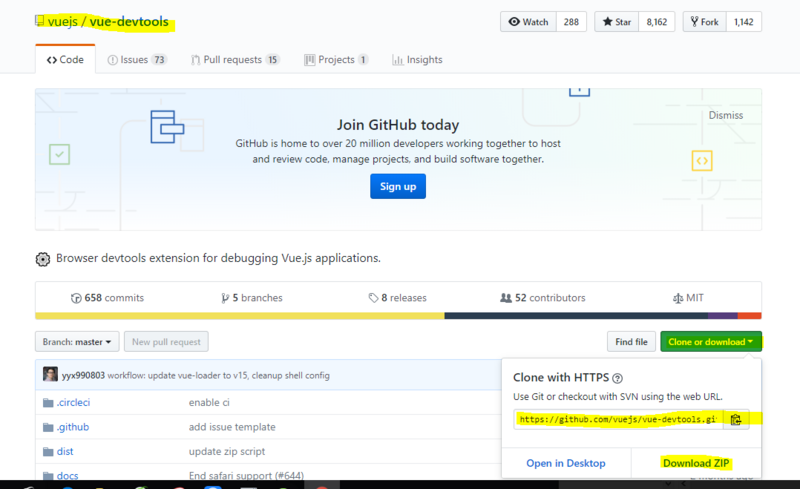This screenshot has height=489, width=800.
Task: Click the repository description gear icon
Action: 43,259
